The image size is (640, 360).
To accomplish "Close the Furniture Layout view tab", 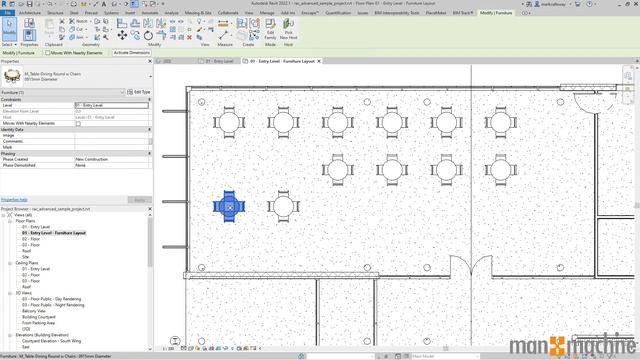I will coord(319,61).
